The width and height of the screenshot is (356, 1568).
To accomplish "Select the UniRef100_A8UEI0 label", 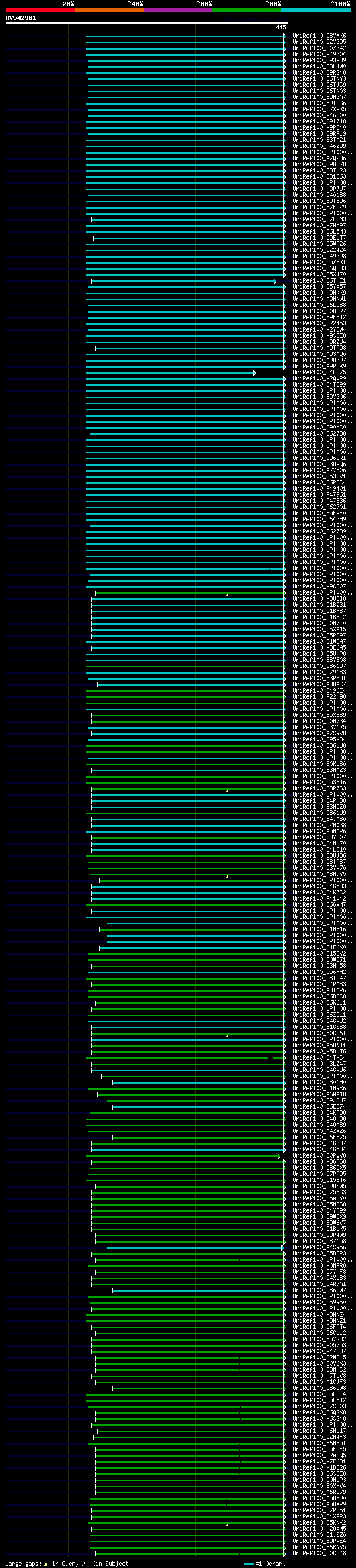I will [319, 599].
